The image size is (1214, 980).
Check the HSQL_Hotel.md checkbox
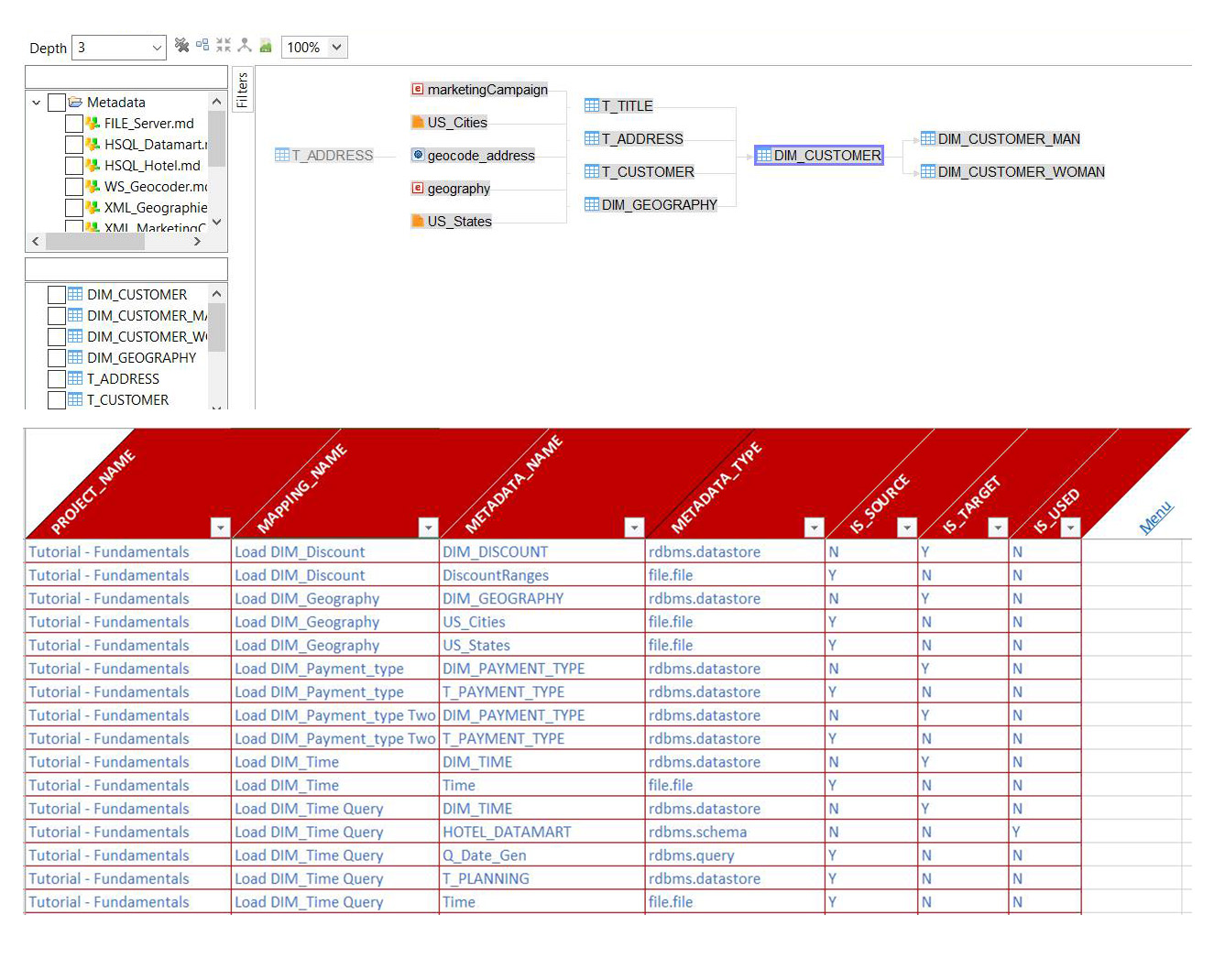point(74,166)
